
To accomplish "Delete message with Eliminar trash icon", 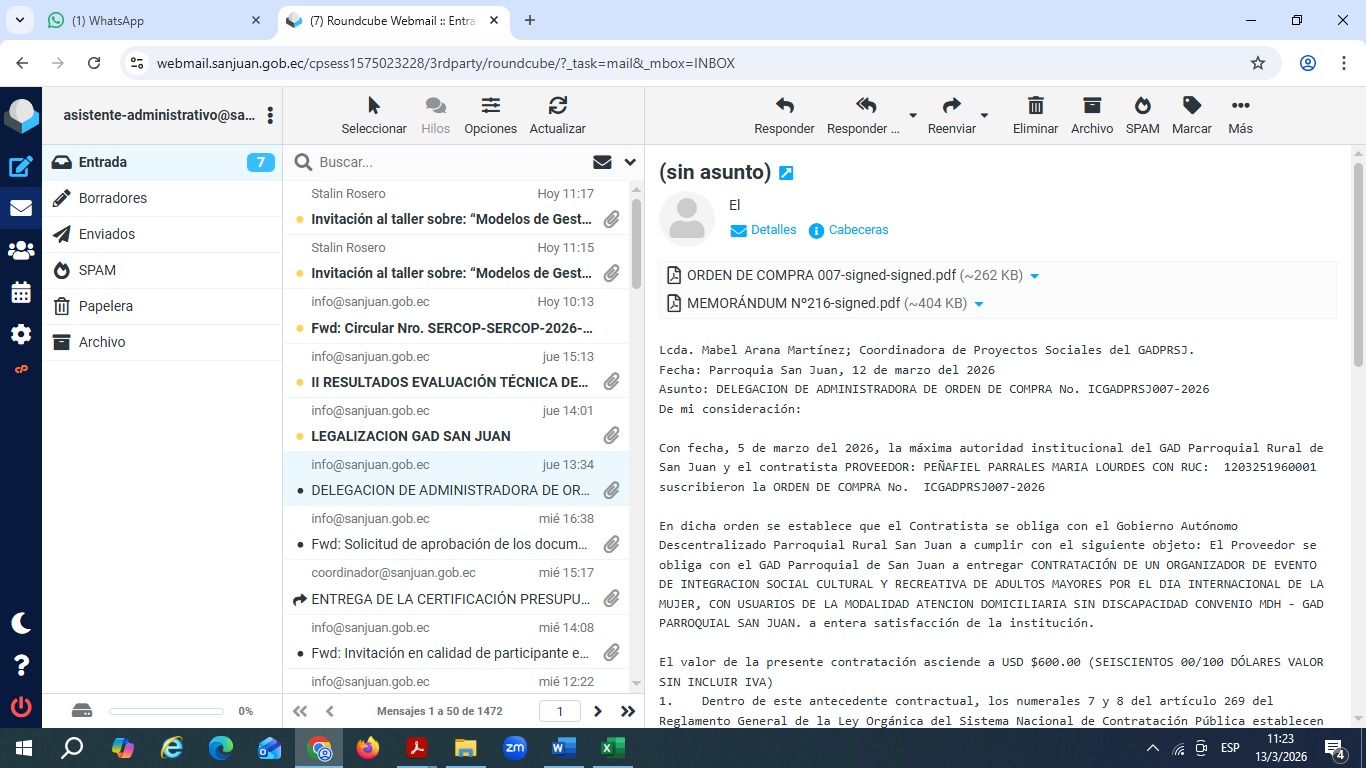I will pos(1035,115).
